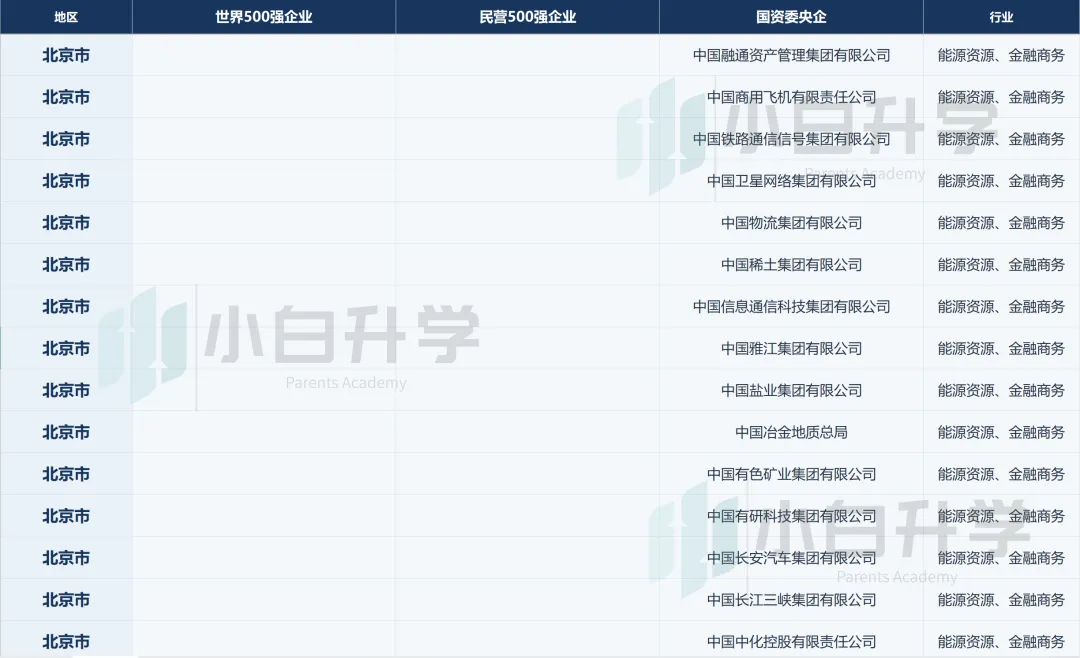Click 能源资源、金融商务 in the 中国雅江集团 row

point(1001,349)
